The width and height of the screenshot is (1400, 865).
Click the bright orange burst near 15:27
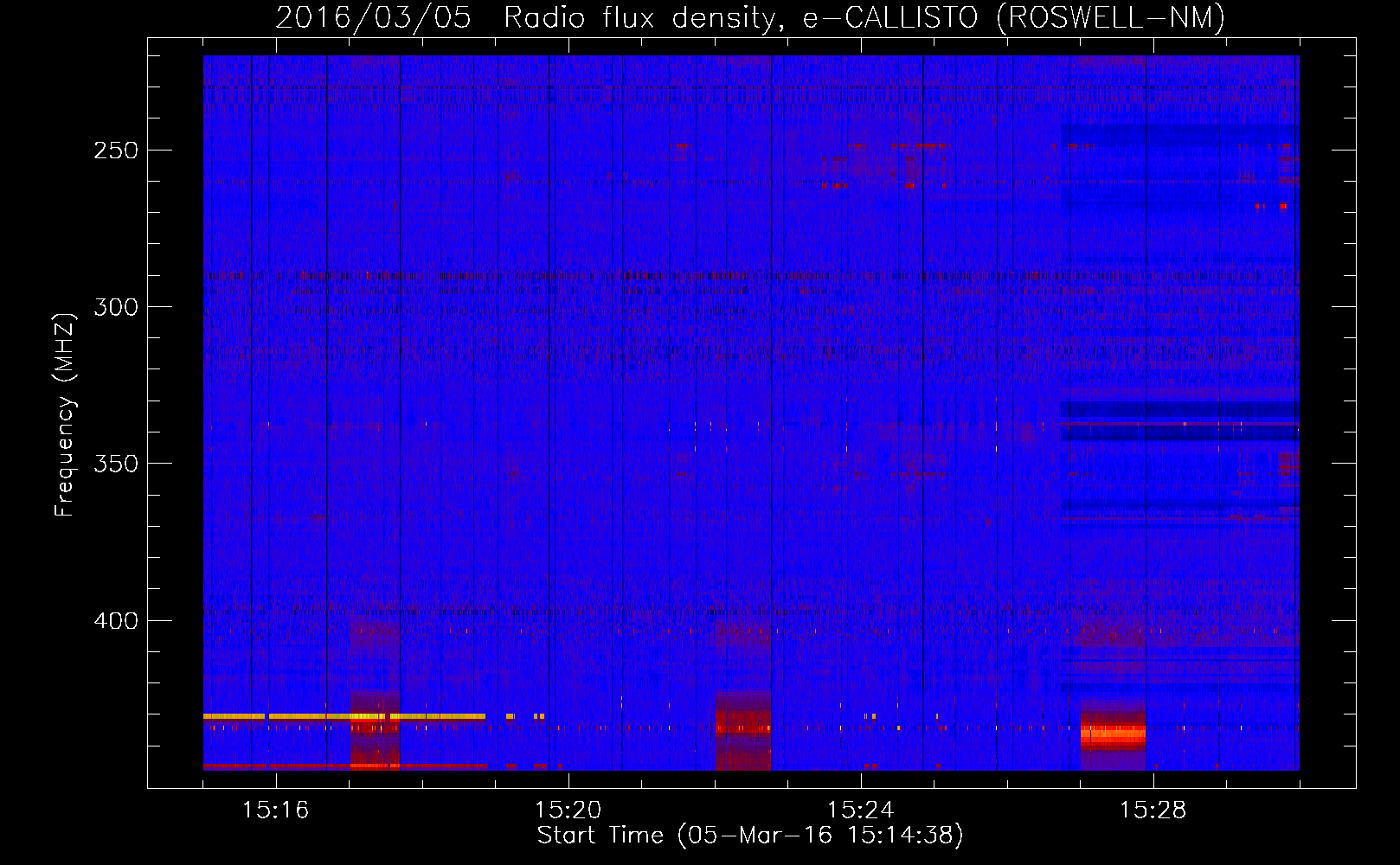pyautogui.click(x=1113, y=735)
